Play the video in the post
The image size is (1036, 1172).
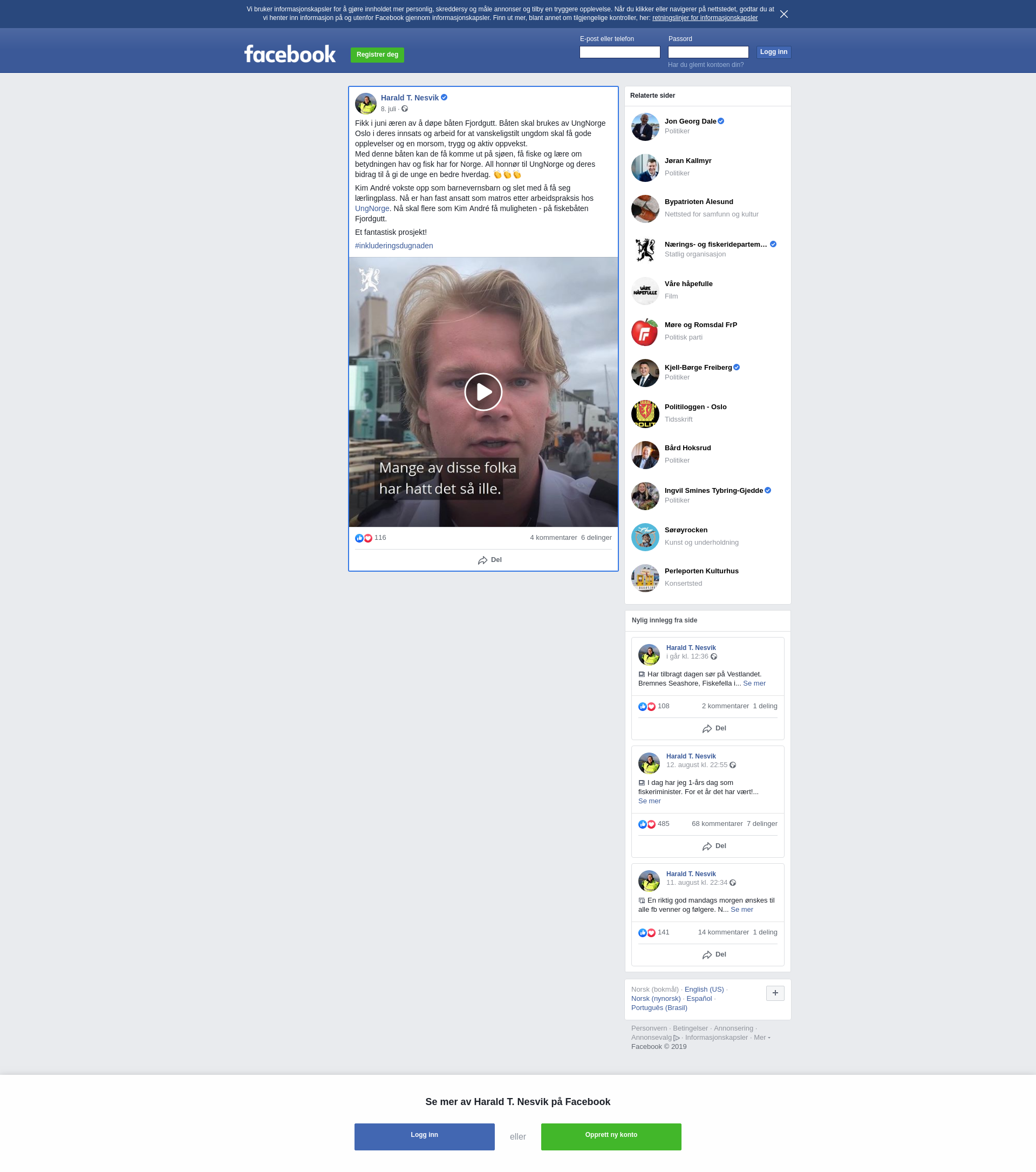pyautogui.click(x=483, y=392)
